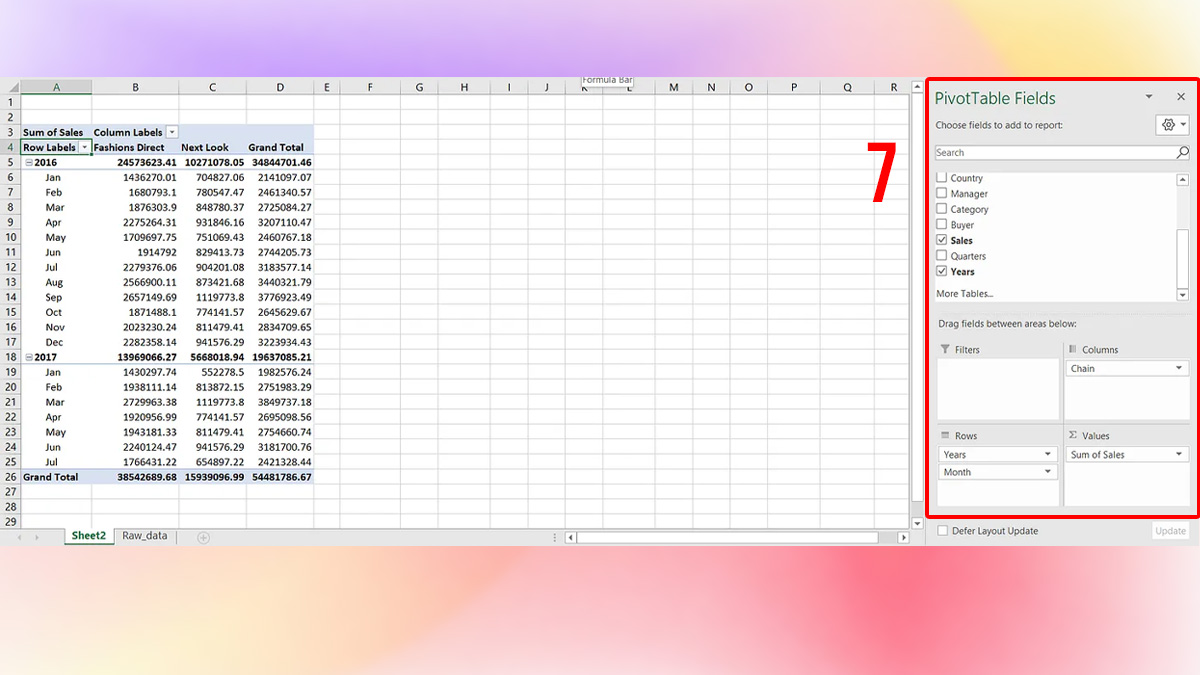Open the Sum of Sales dropdown in Values
This screenshot has height=675, width=1200.
(x=1180, y=454)
